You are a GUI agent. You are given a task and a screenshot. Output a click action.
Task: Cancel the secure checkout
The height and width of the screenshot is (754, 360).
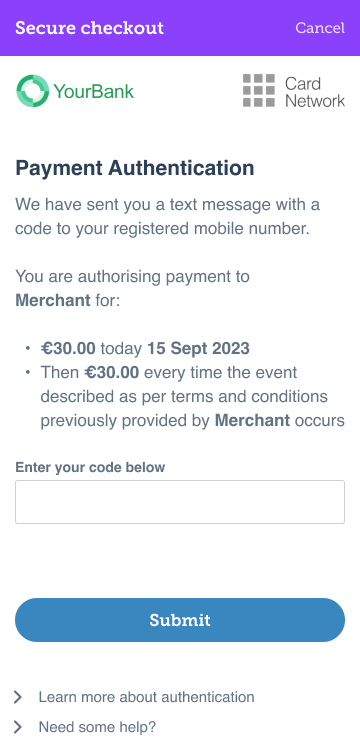pyautogui.click(x=320, y=28)
